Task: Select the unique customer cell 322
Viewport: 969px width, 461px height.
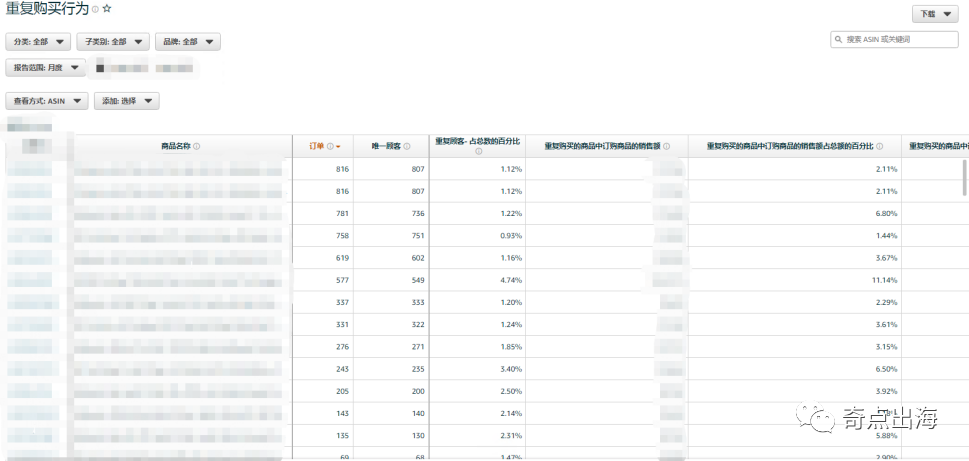Action: (418, 324)
